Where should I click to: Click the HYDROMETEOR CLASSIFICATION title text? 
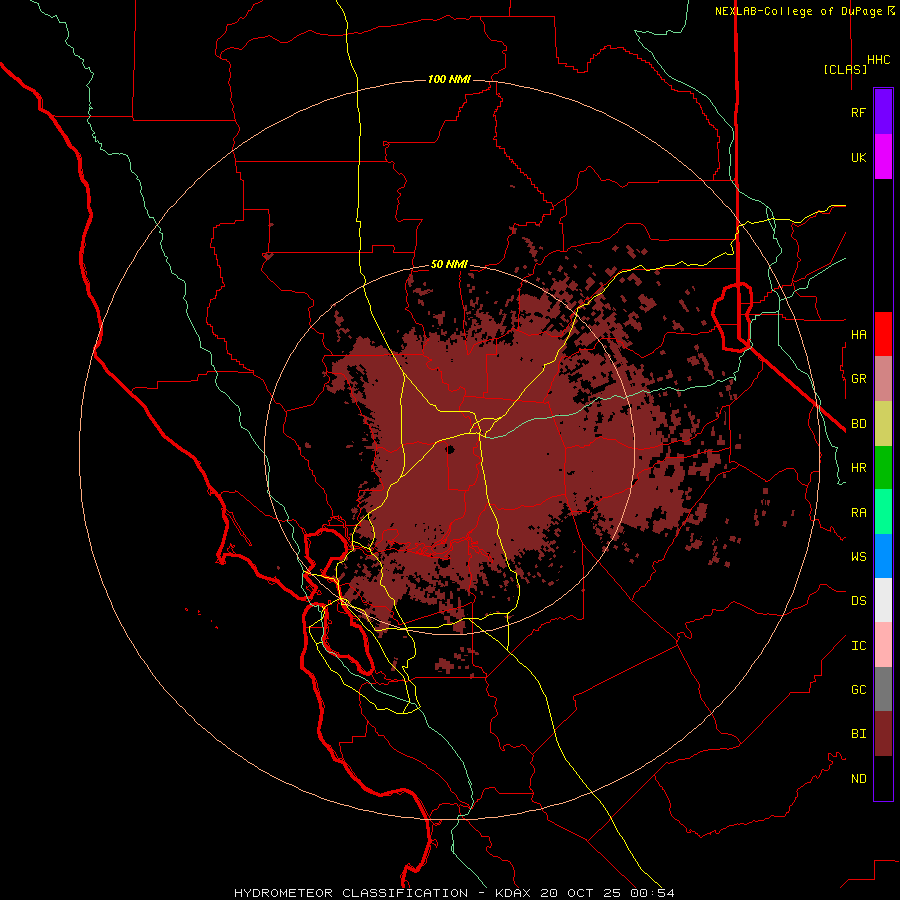coord(351,893)
